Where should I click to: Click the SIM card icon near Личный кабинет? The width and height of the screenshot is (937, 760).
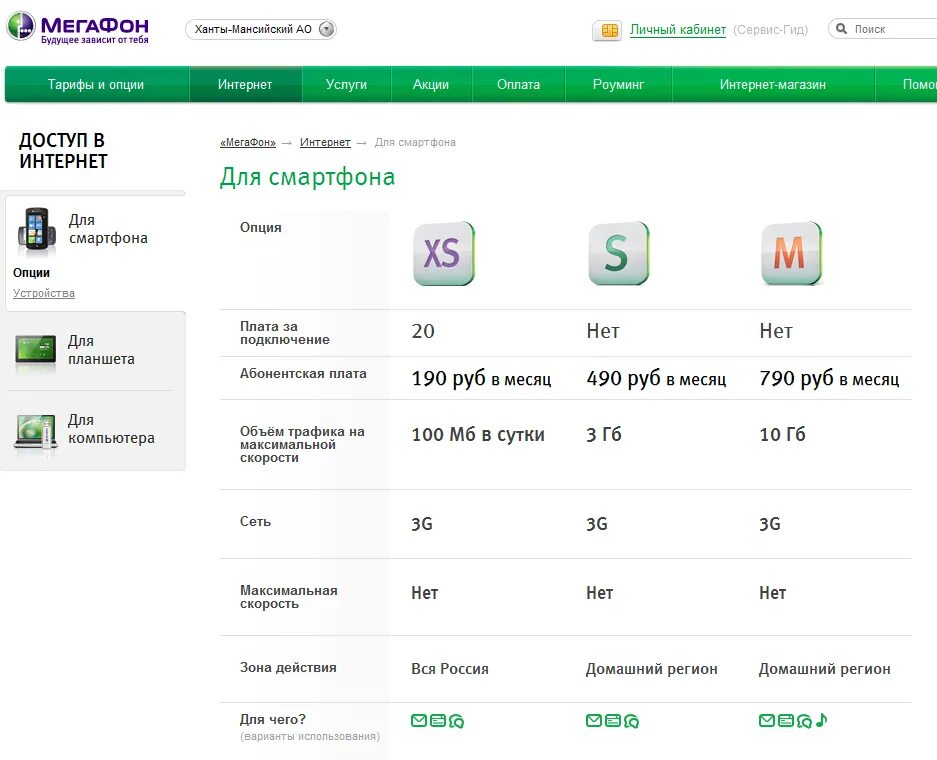pos(607,30)
